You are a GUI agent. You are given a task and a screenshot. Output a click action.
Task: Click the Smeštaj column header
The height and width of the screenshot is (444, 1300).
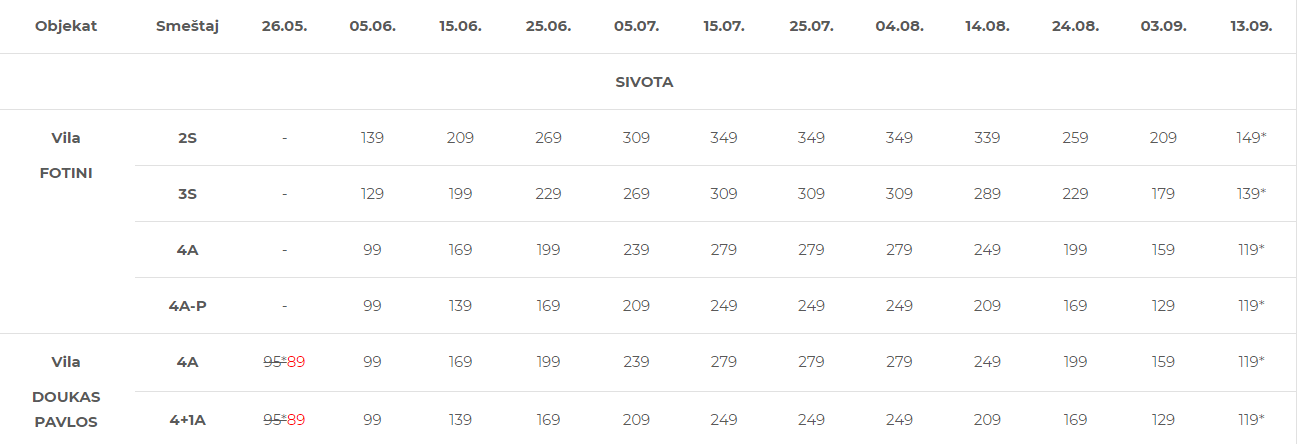187,26
